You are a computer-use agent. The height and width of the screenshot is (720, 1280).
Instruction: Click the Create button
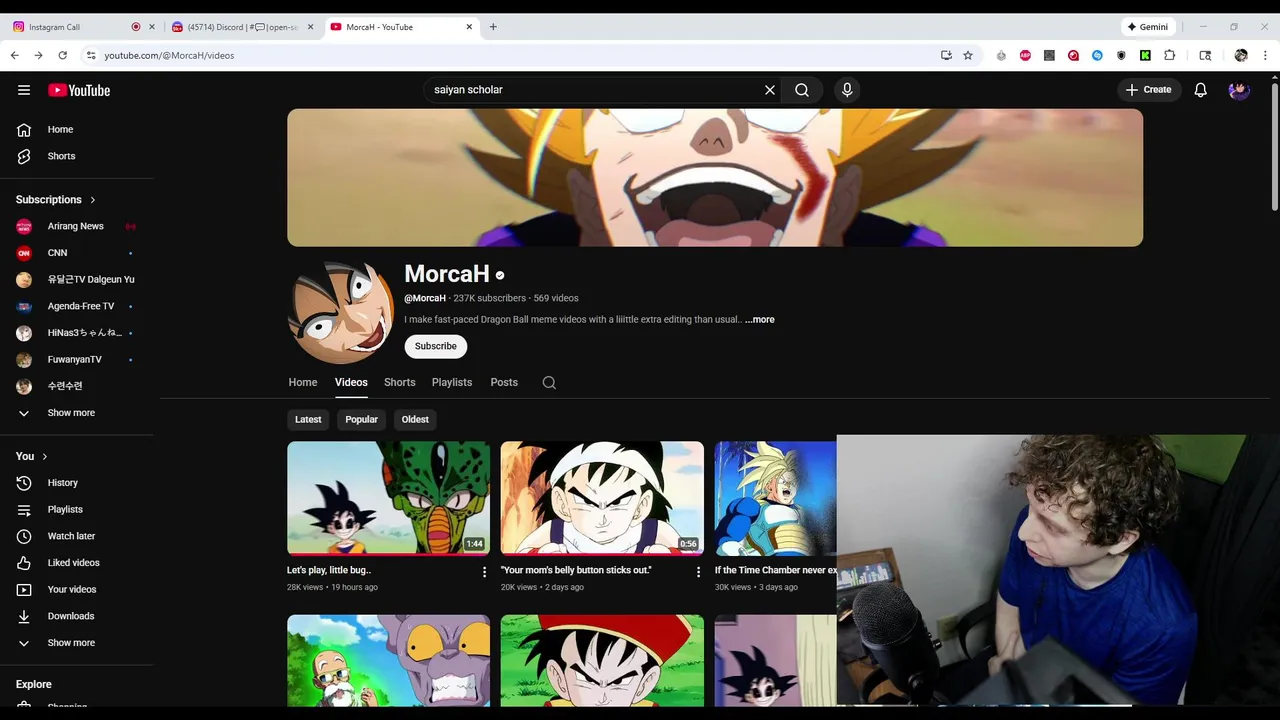pyautogui.click(x=1149, y=90)
